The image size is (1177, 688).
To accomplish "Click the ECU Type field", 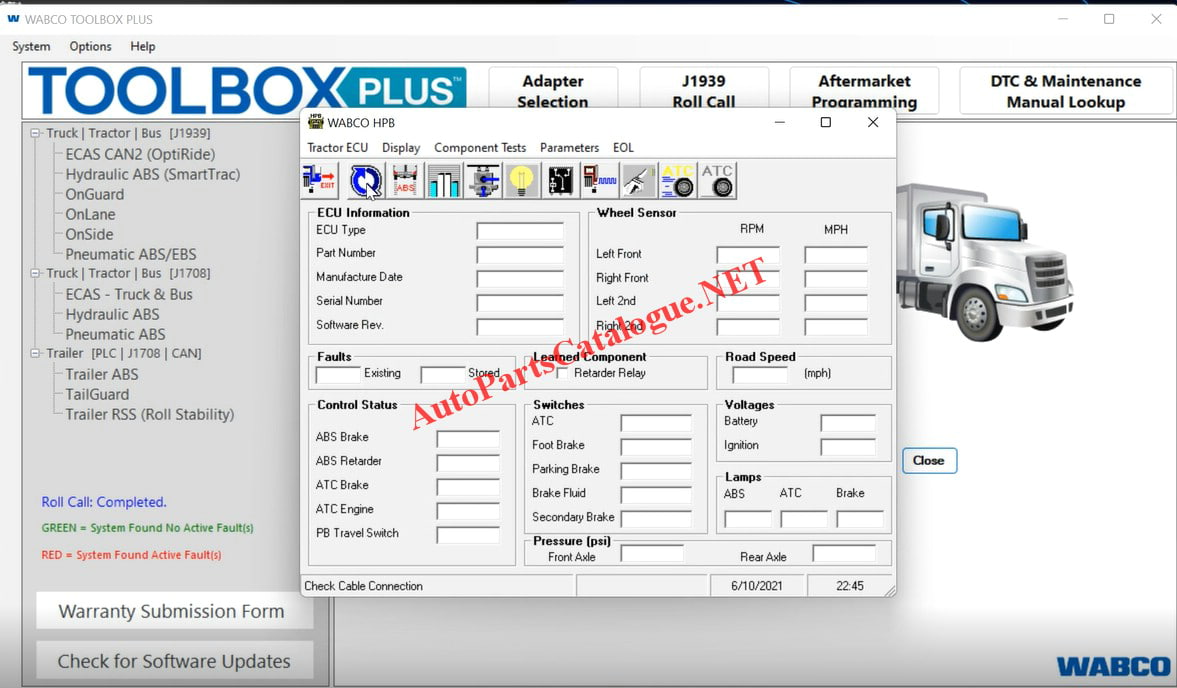I will (x=519, y=231).
